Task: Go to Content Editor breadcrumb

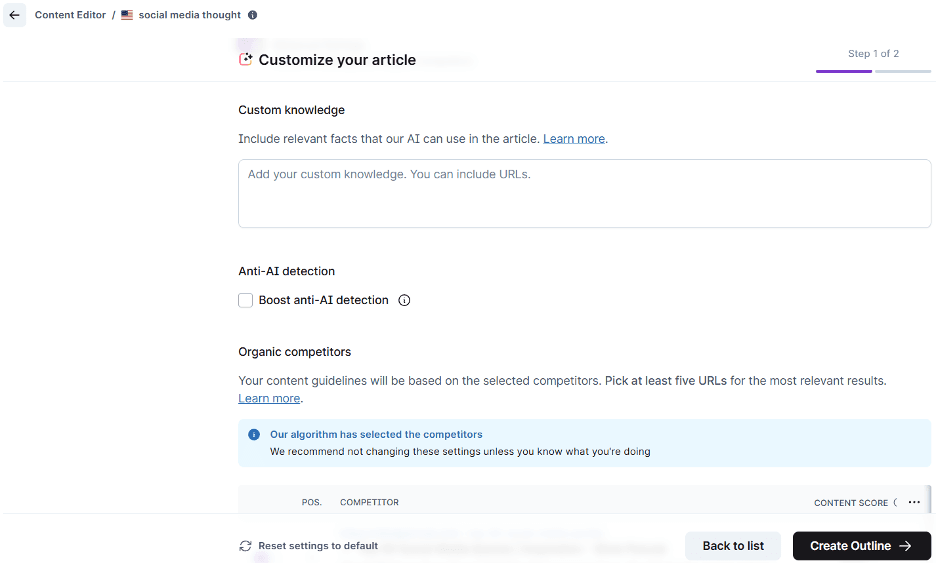Action: tap(70, 15)
